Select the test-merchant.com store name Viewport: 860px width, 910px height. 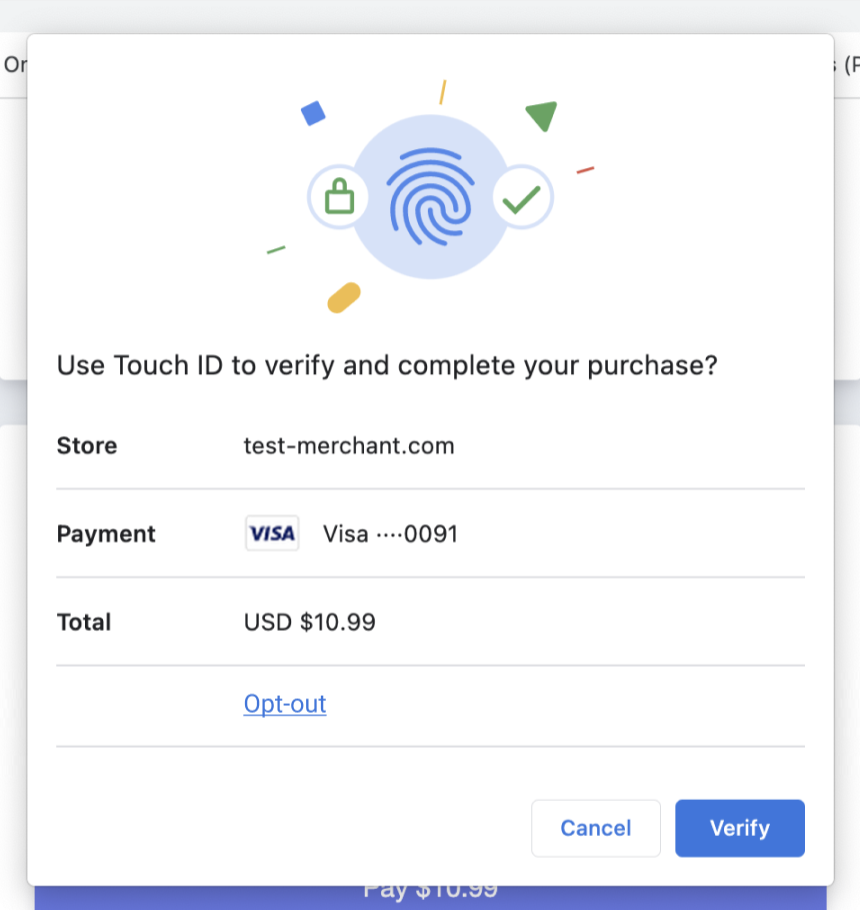tap(349, 446)
